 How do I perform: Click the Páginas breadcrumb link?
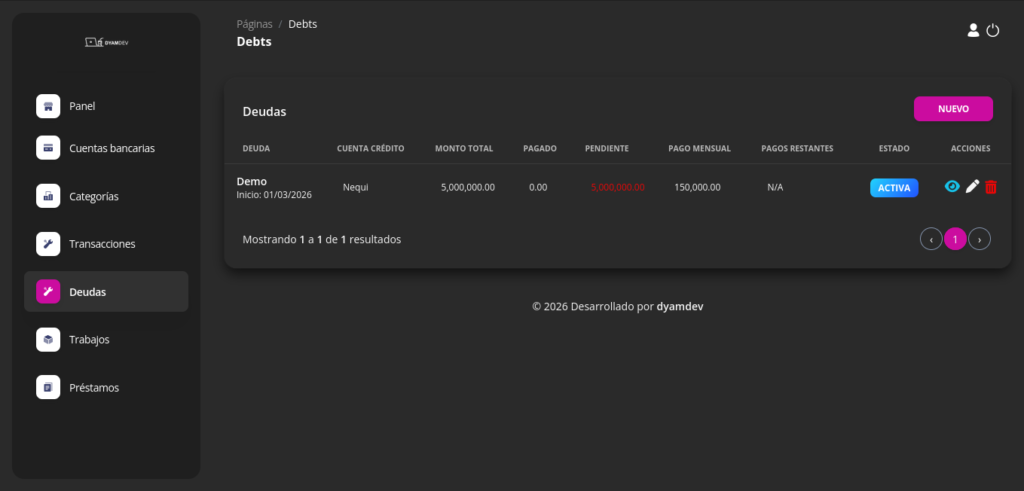[254, 24]
